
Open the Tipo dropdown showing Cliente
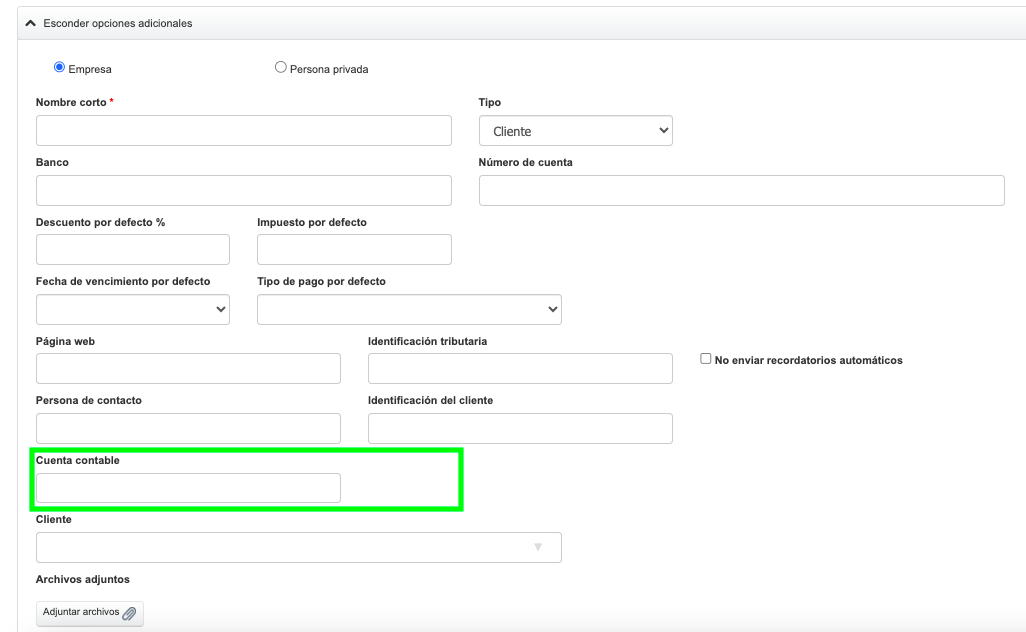click(x=575, y=131)
